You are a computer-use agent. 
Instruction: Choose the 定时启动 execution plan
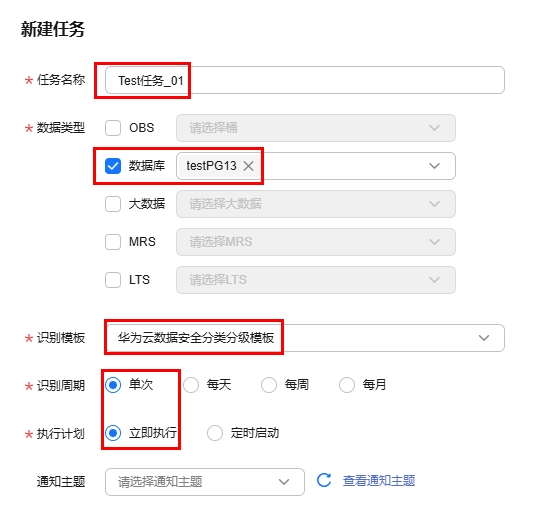tap(215, 433)
